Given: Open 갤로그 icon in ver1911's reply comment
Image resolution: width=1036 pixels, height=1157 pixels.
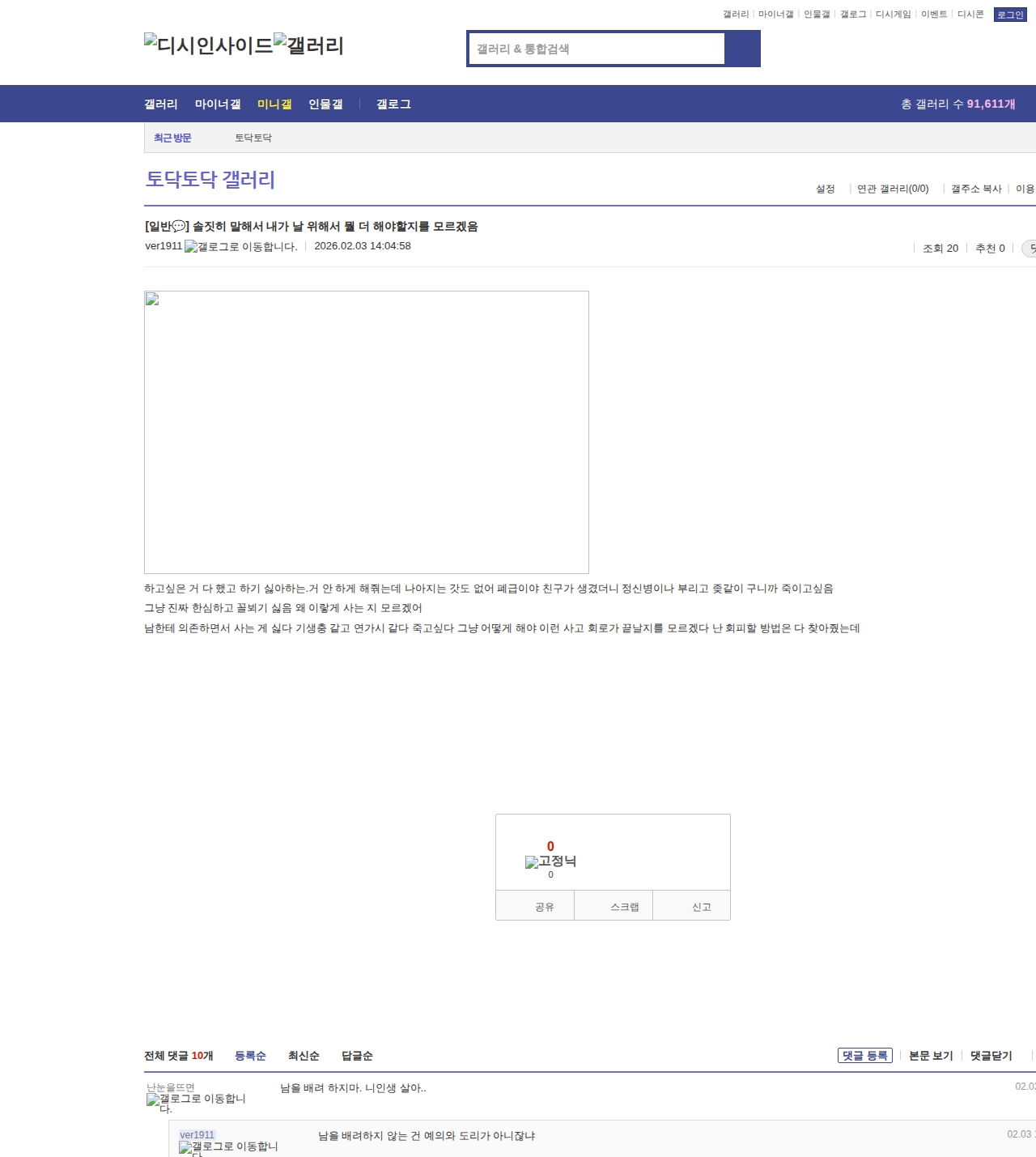Looking at the screenshot, I should click(x=228, y=1147).
